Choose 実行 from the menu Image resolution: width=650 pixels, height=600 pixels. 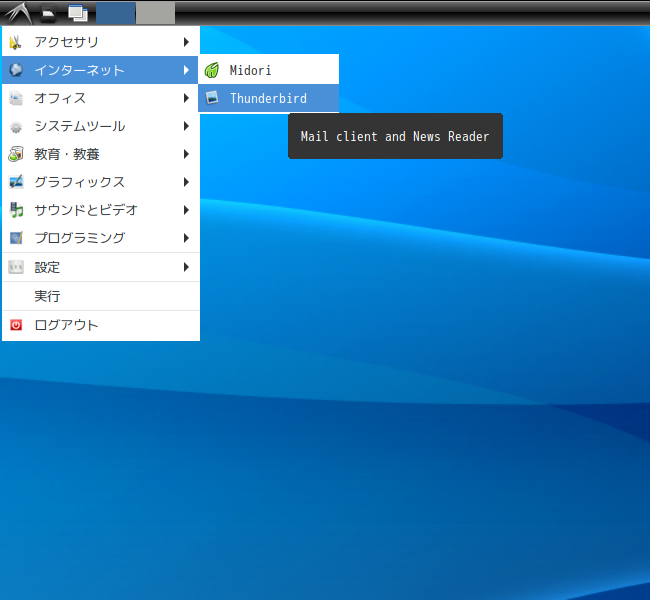point(101,296)
